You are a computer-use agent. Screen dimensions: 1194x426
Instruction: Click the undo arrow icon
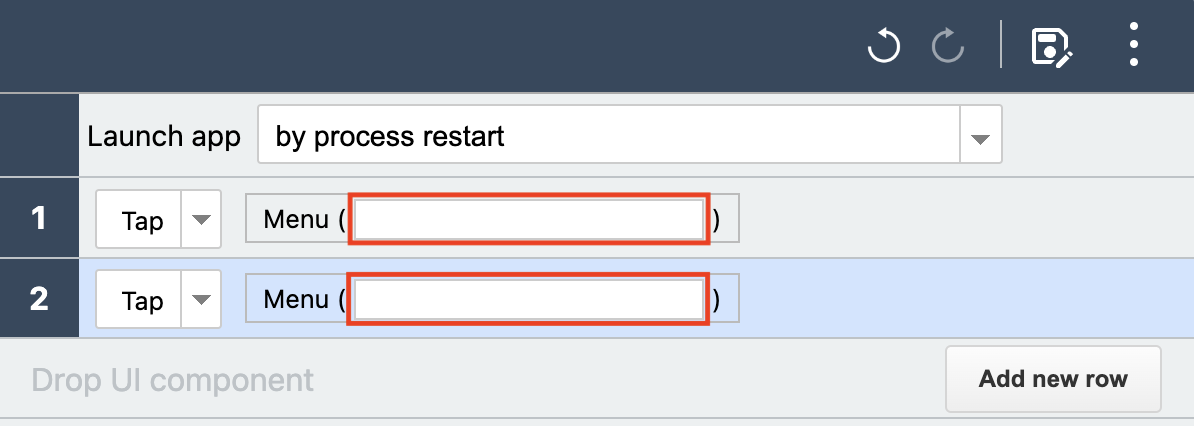point(883,47)
